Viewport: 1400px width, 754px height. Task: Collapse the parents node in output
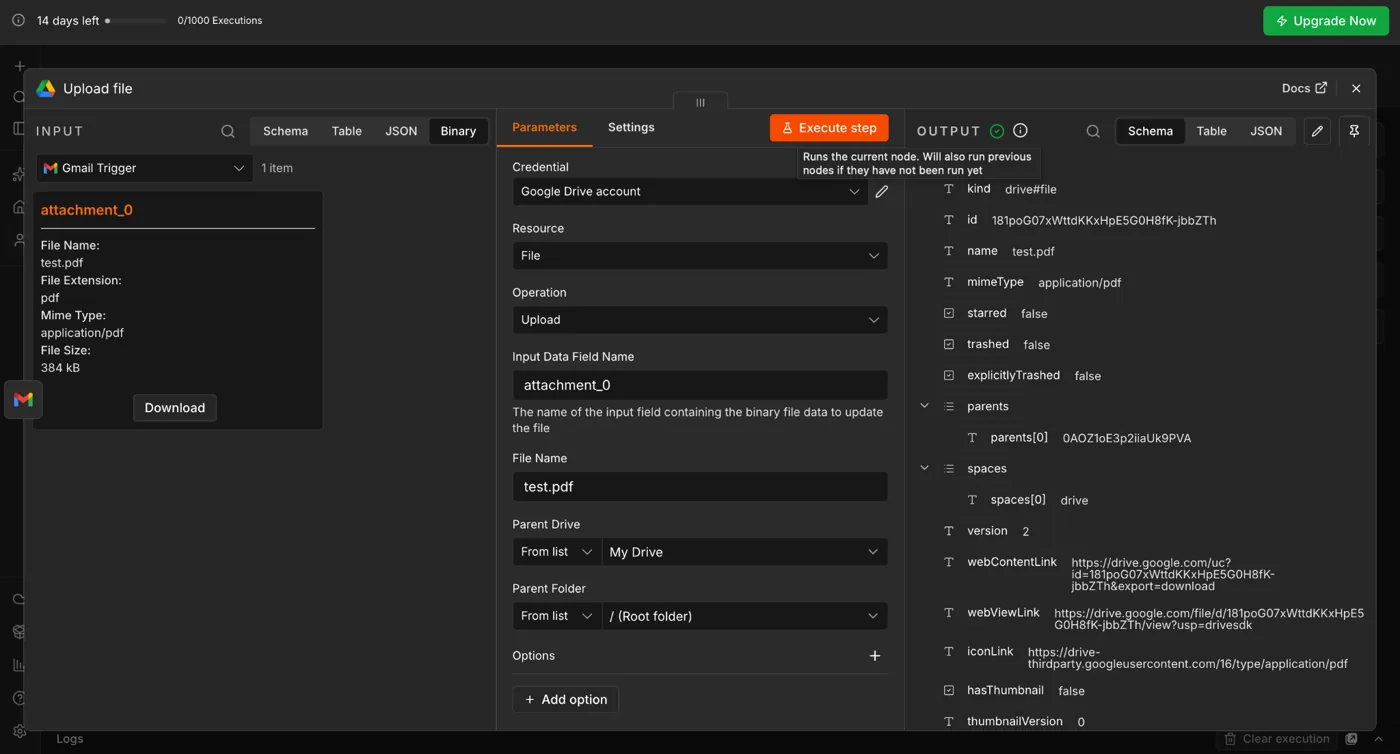pyautogui.click(x=924, y=406)
